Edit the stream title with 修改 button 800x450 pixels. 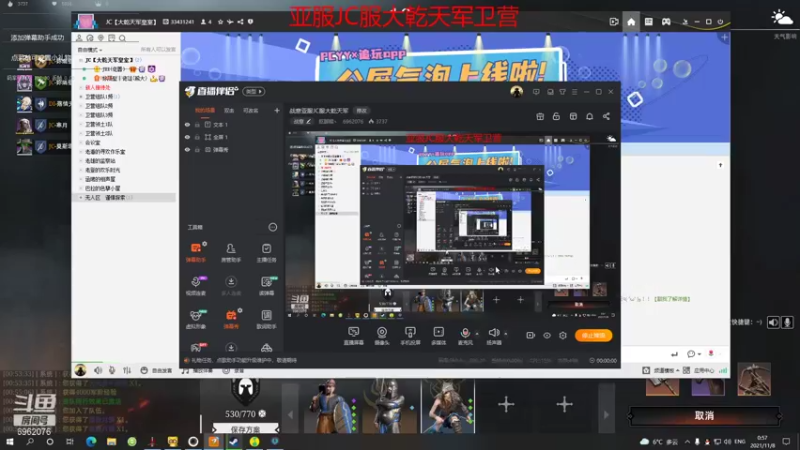361,111
